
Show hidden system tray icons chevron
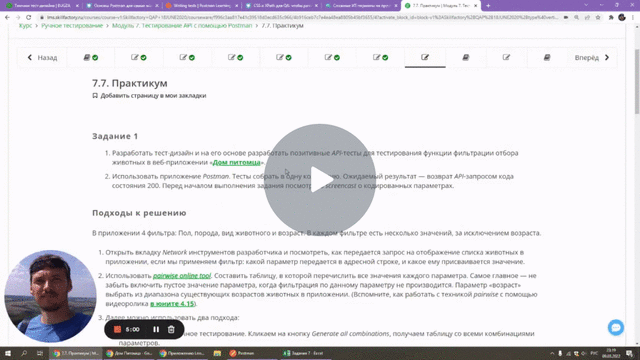[x=552, y=353]
